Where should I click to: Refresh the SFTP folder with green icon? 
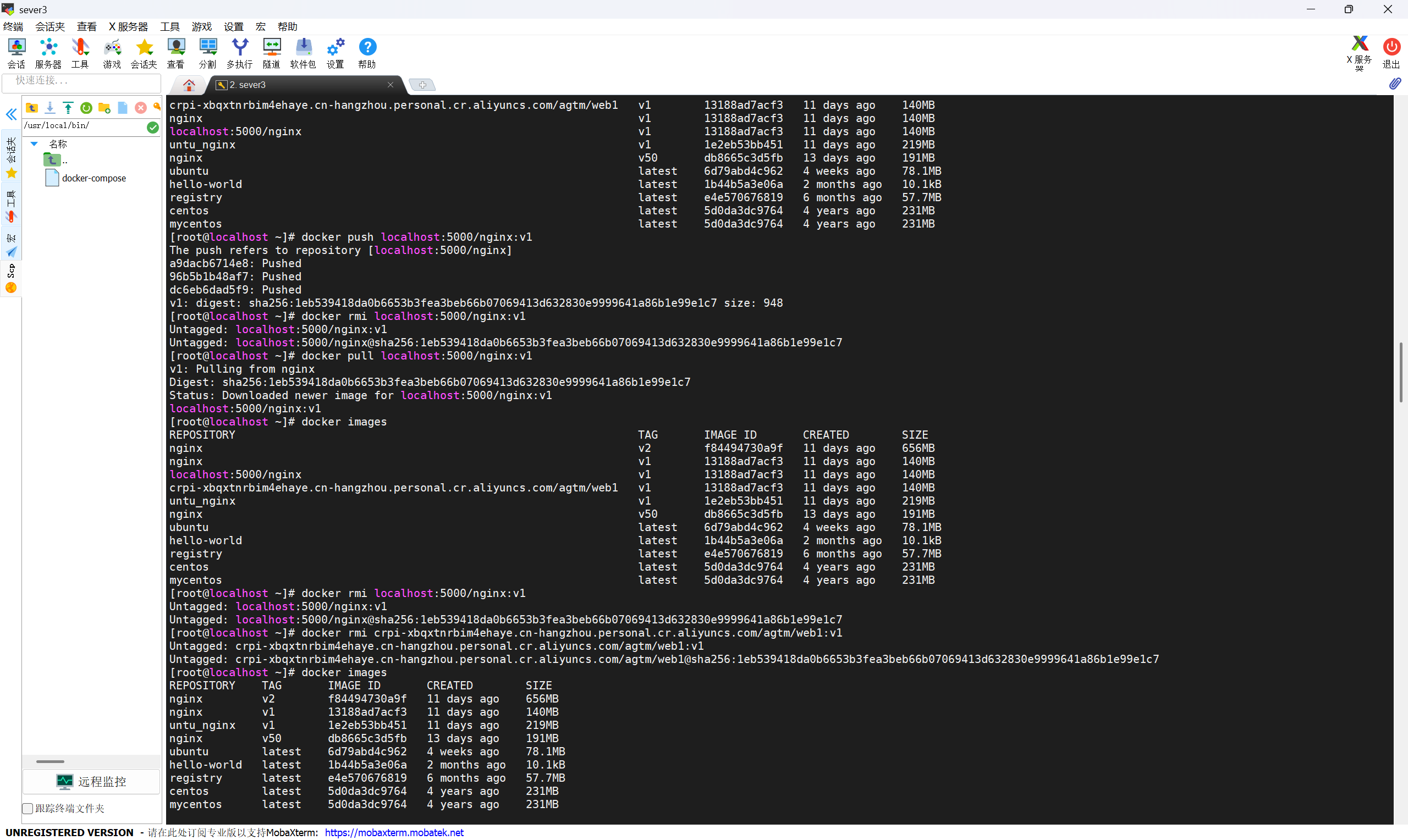pyautogui.click(x=86, y=108)
